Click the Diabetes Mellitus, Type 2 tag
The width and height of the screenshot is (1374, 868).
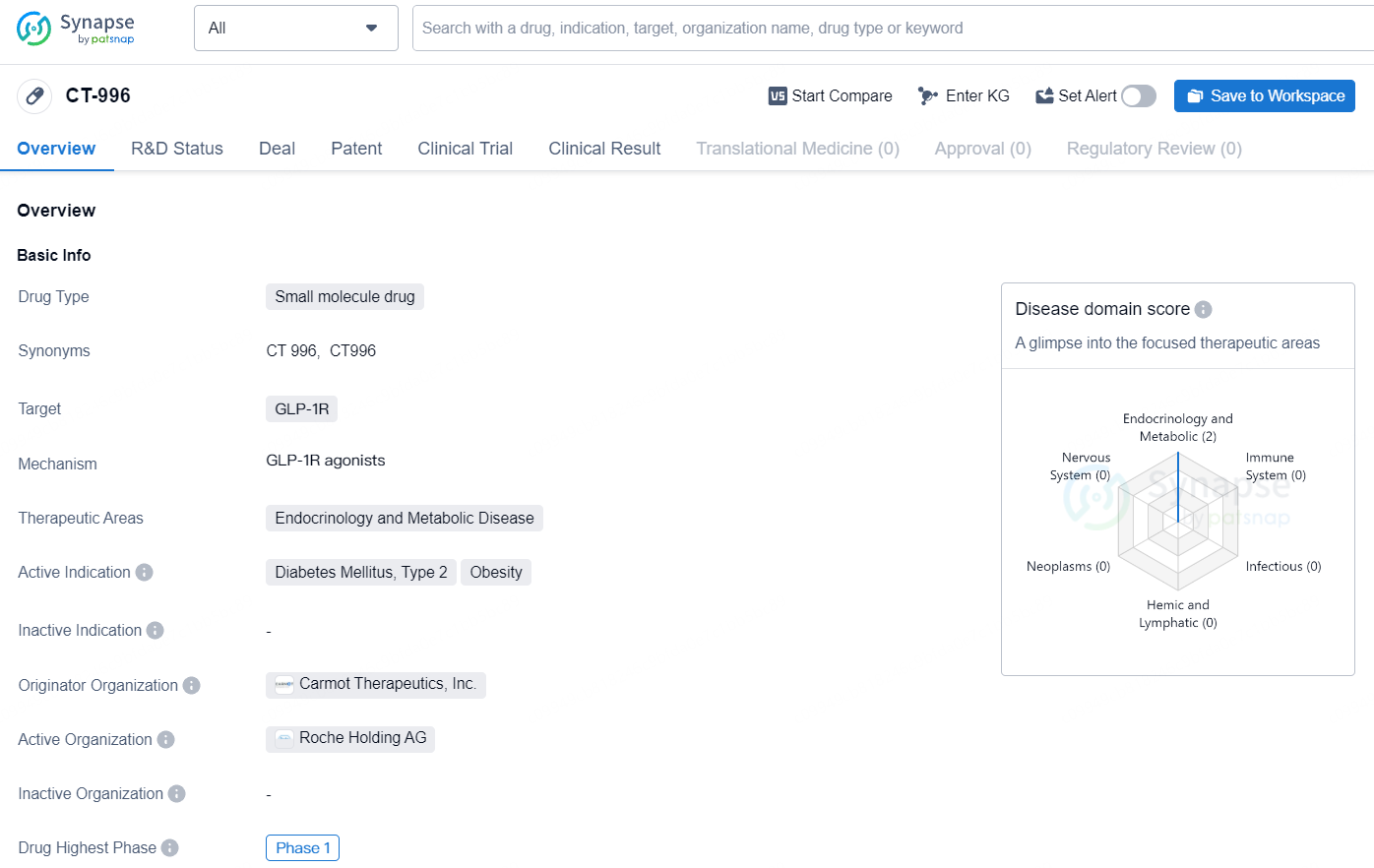[361, 573]
